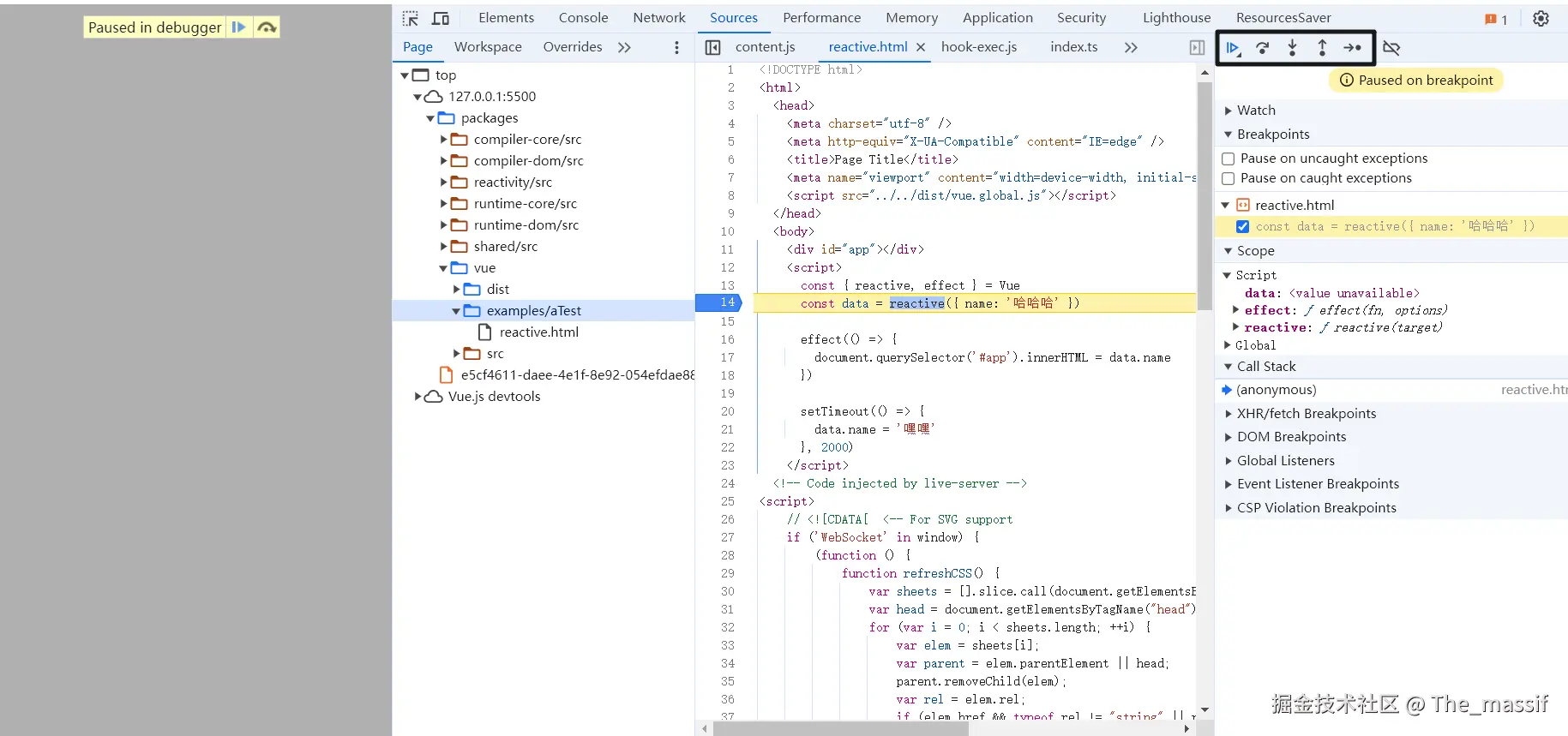This screenshot has width=1568, height=736.
Task: Open DevTools settings gear
Action: tap(1541, 18)
